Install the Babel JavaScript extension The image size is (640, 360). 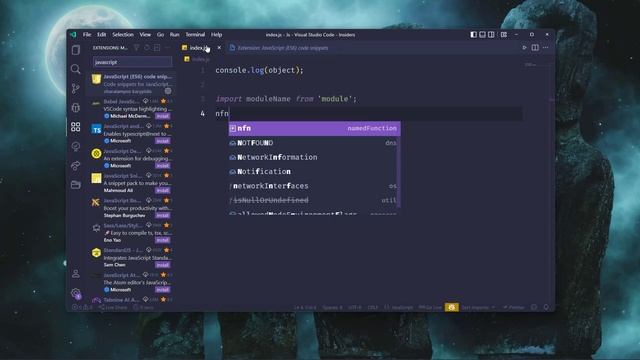pos(162,116)
